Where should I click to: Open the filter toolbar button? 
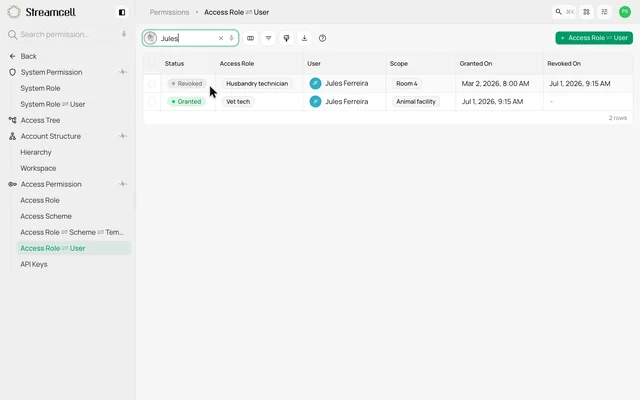[x=268, y=38]
